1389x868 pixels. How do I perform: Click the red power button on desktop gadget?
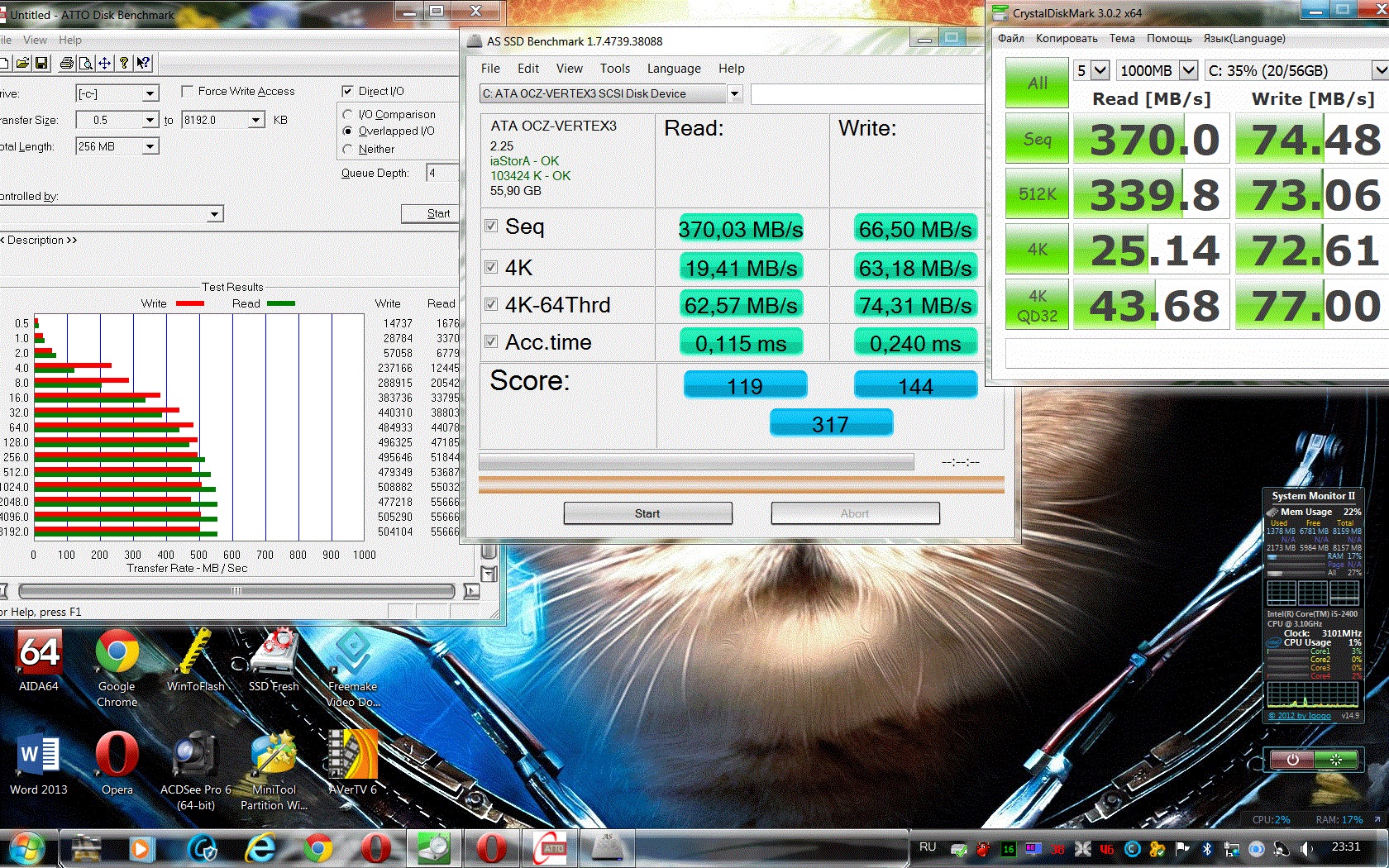pyautogui.click(x=1292, y=760)
